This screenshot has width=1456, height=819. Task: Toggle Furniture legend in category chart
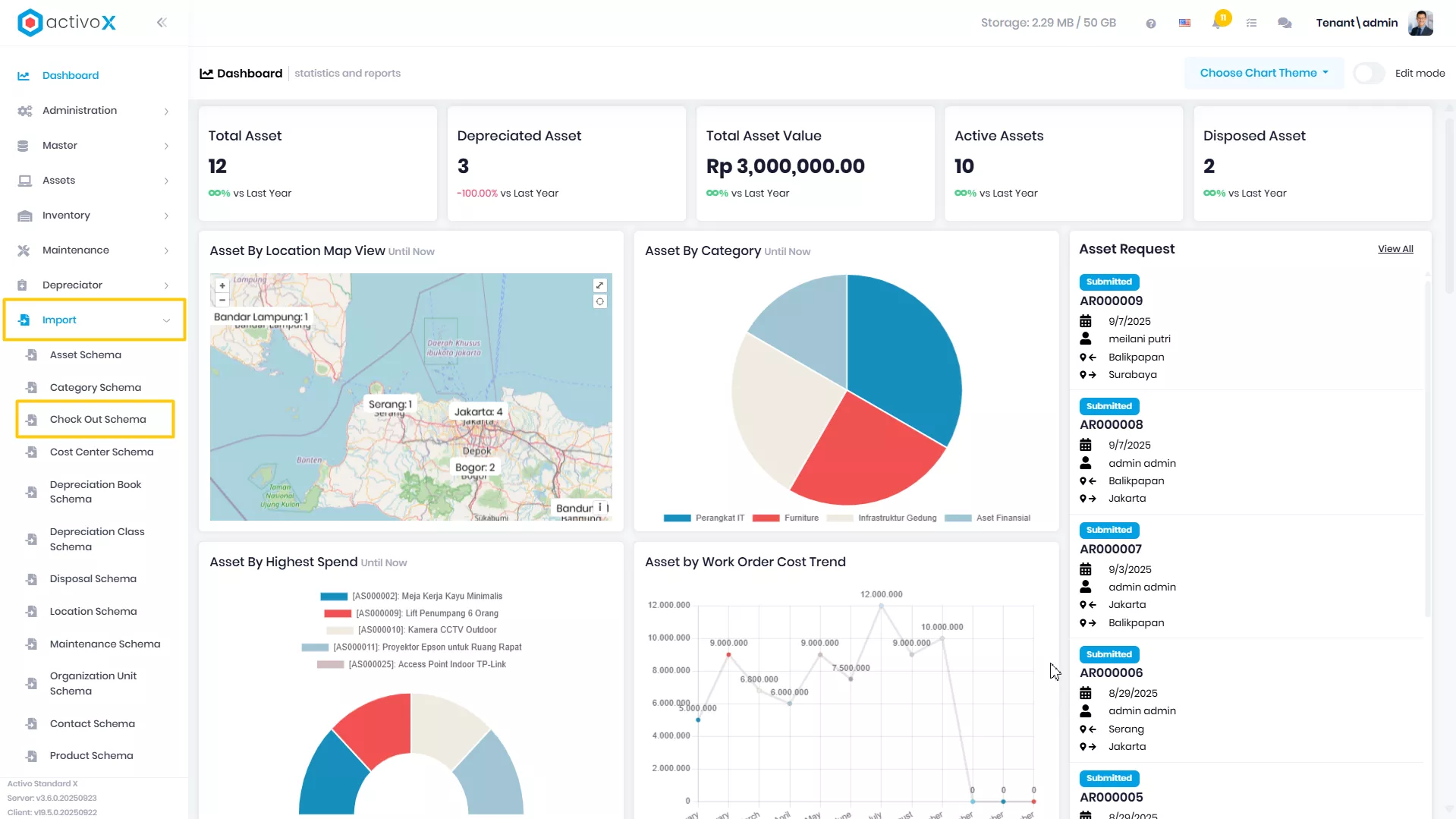coord(785,518)
